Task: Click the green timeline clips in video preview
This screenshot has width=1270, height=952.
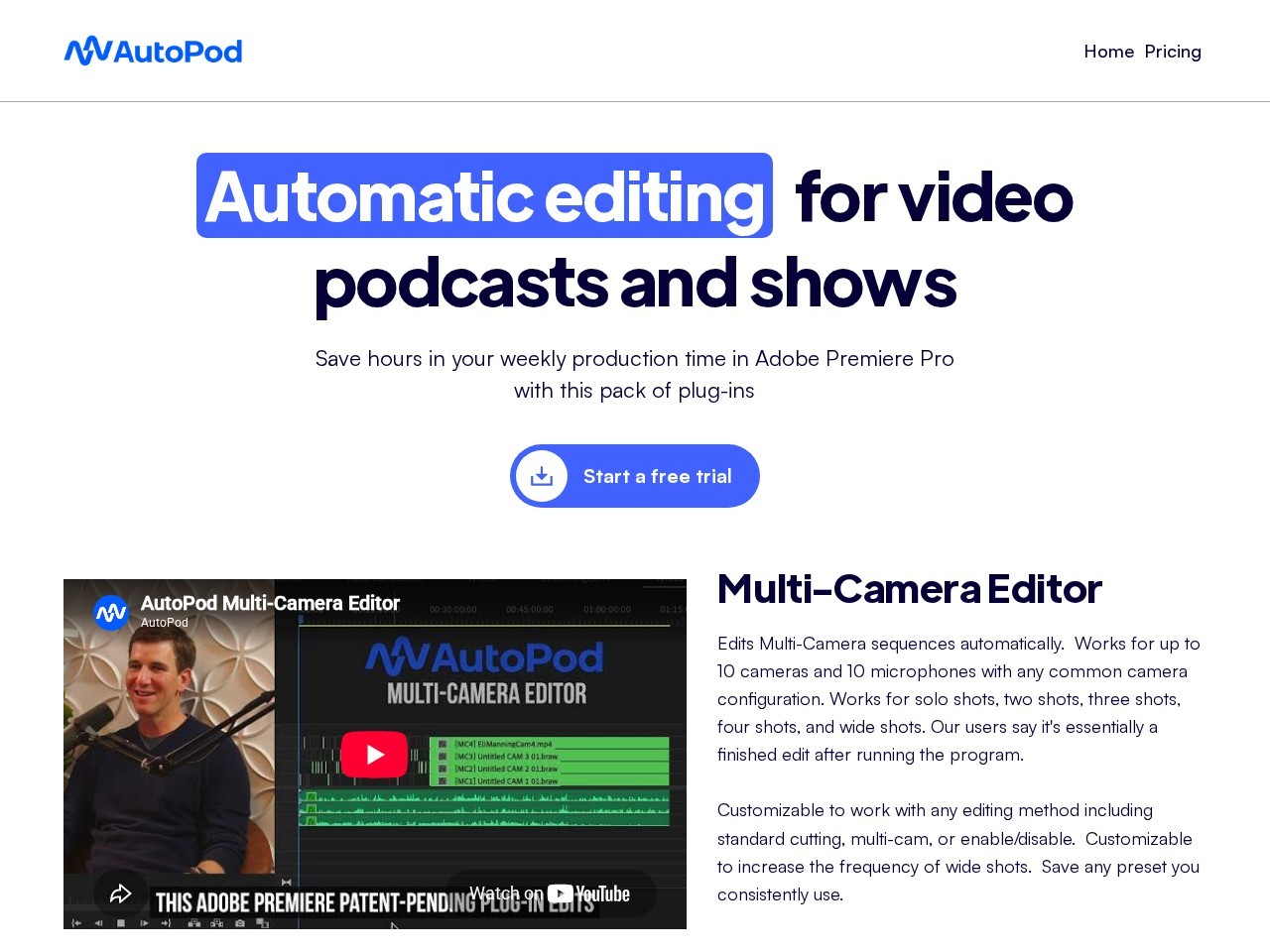Action: [549, 761]
